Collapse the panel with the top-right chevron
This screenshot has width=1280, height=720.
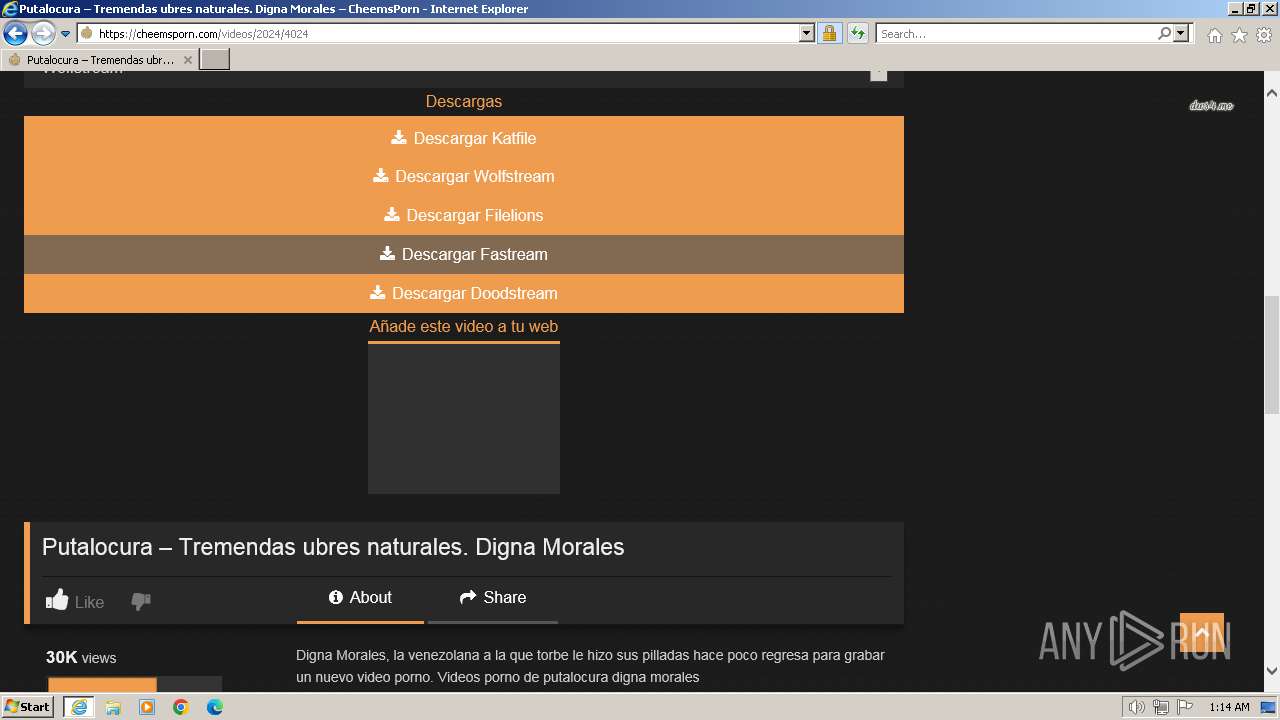[878, 73]
